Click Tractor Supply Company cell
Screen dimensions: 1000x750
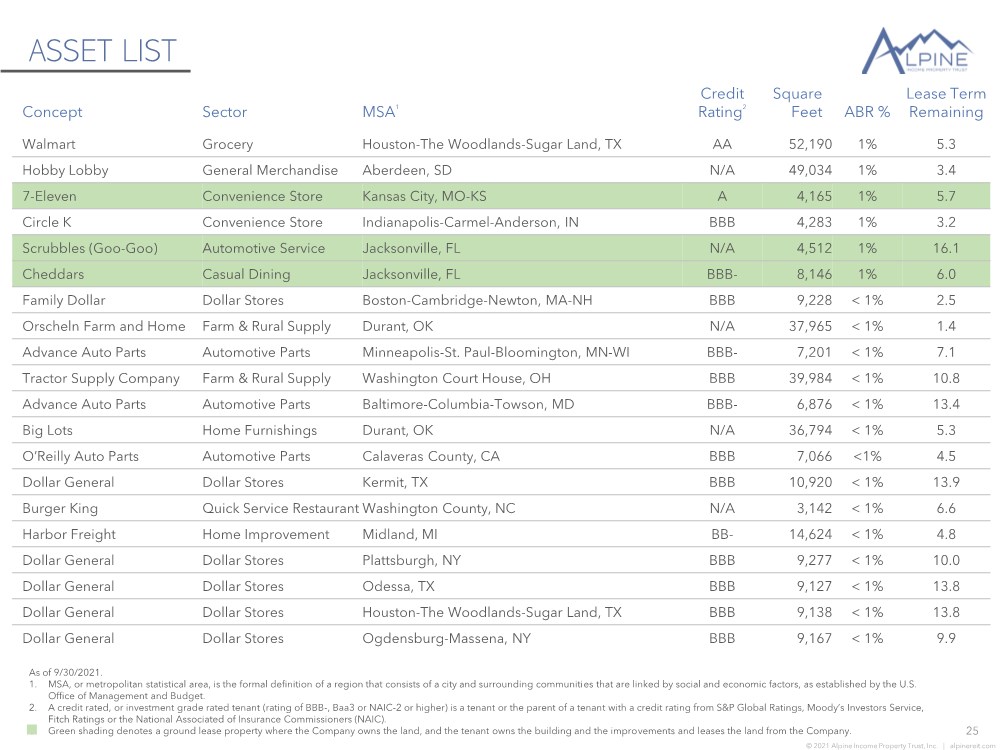tap(101, 379)
